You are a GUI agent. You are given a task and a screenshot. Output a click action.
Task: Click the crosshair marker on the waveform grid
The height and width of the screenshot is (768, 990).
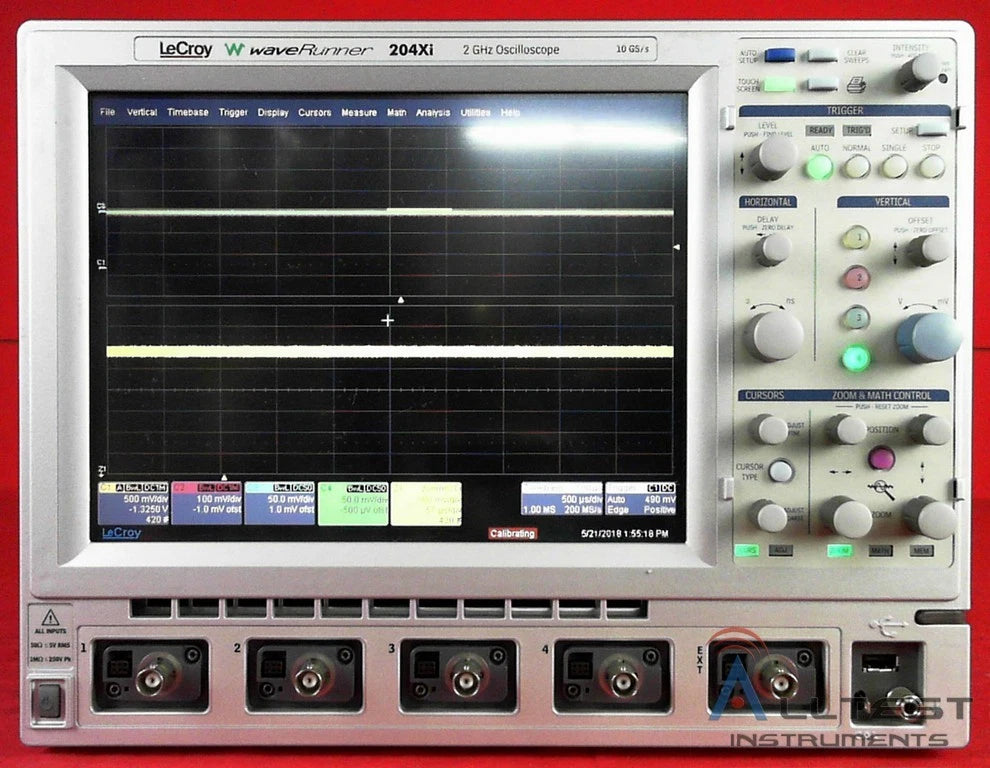[388, 320]
